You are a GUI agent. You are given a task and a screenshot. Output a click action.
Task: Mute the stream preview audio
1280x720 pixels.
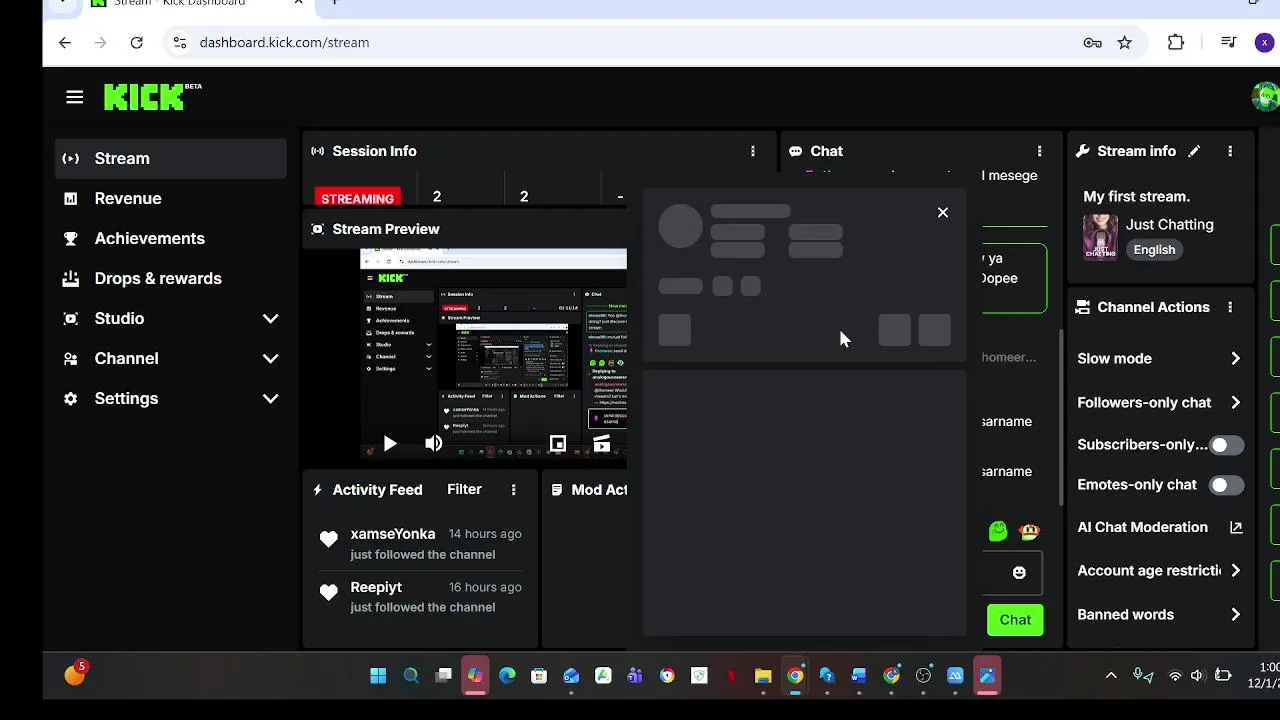[x=433, y=444]
